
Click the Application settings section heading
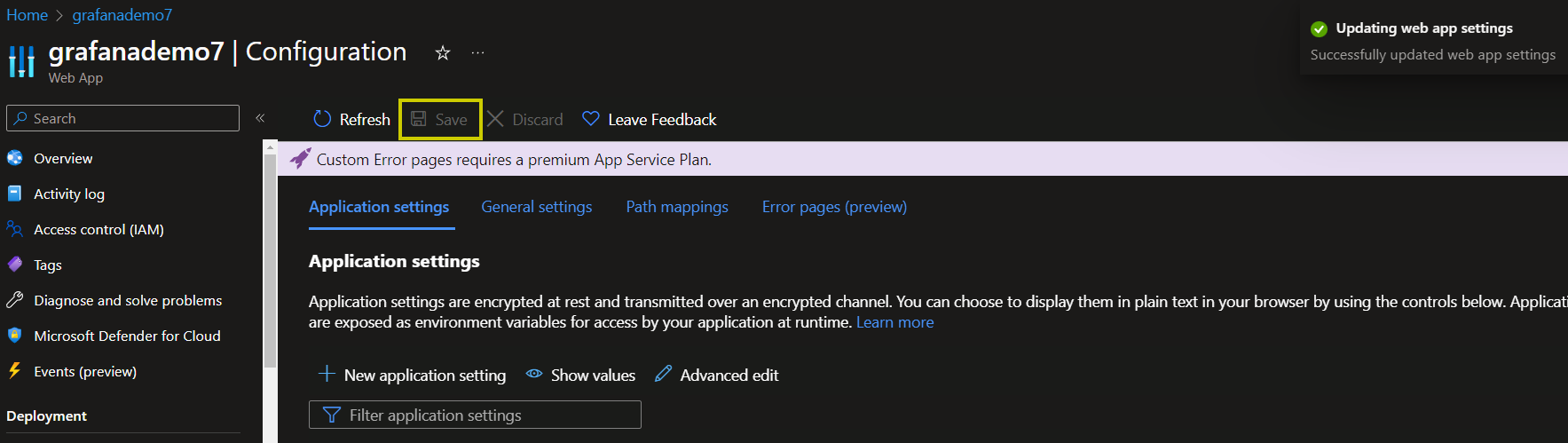click(394, 261)
